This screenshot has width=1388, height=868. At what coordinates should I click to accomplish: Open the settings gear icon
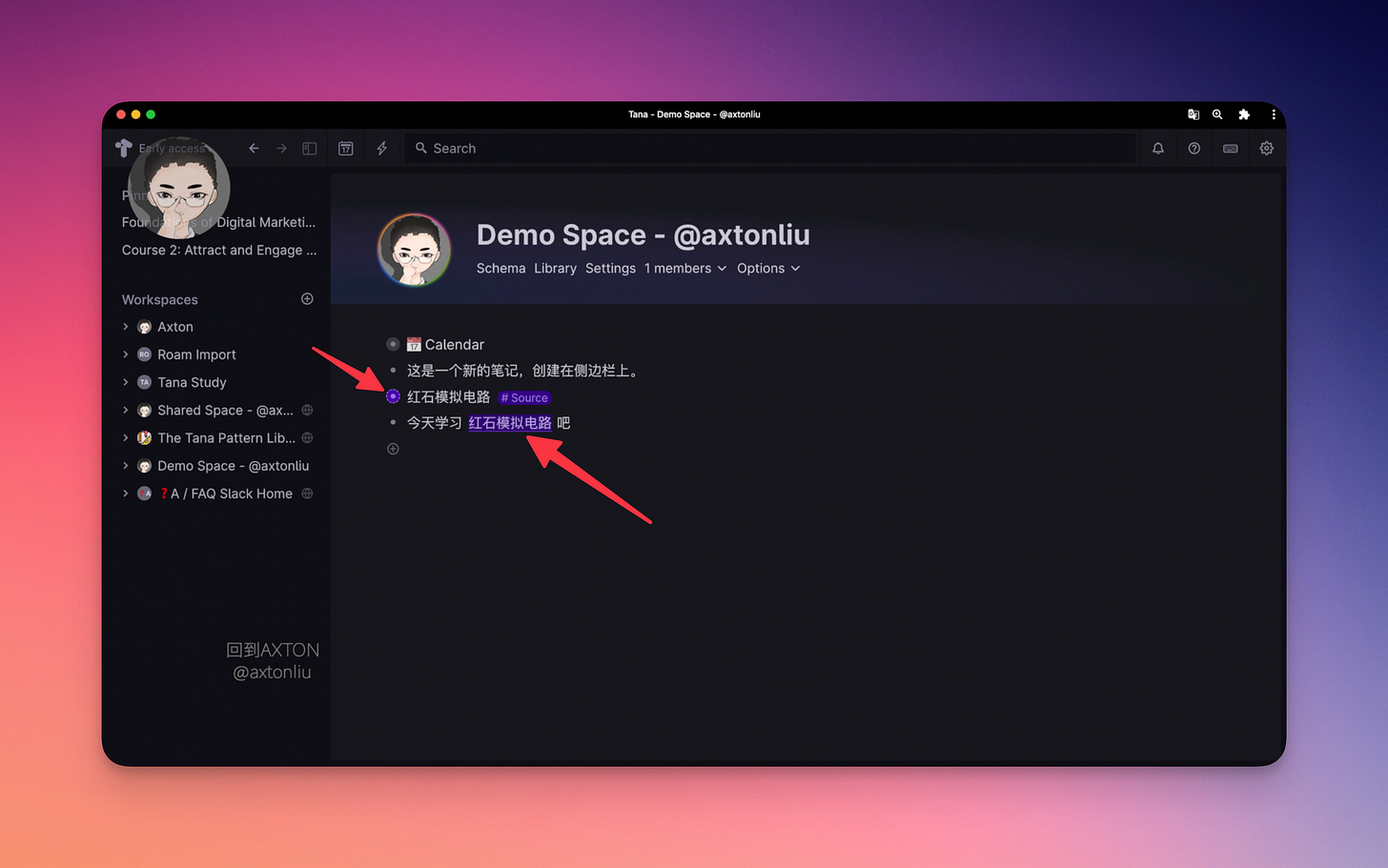(1267, 149)
